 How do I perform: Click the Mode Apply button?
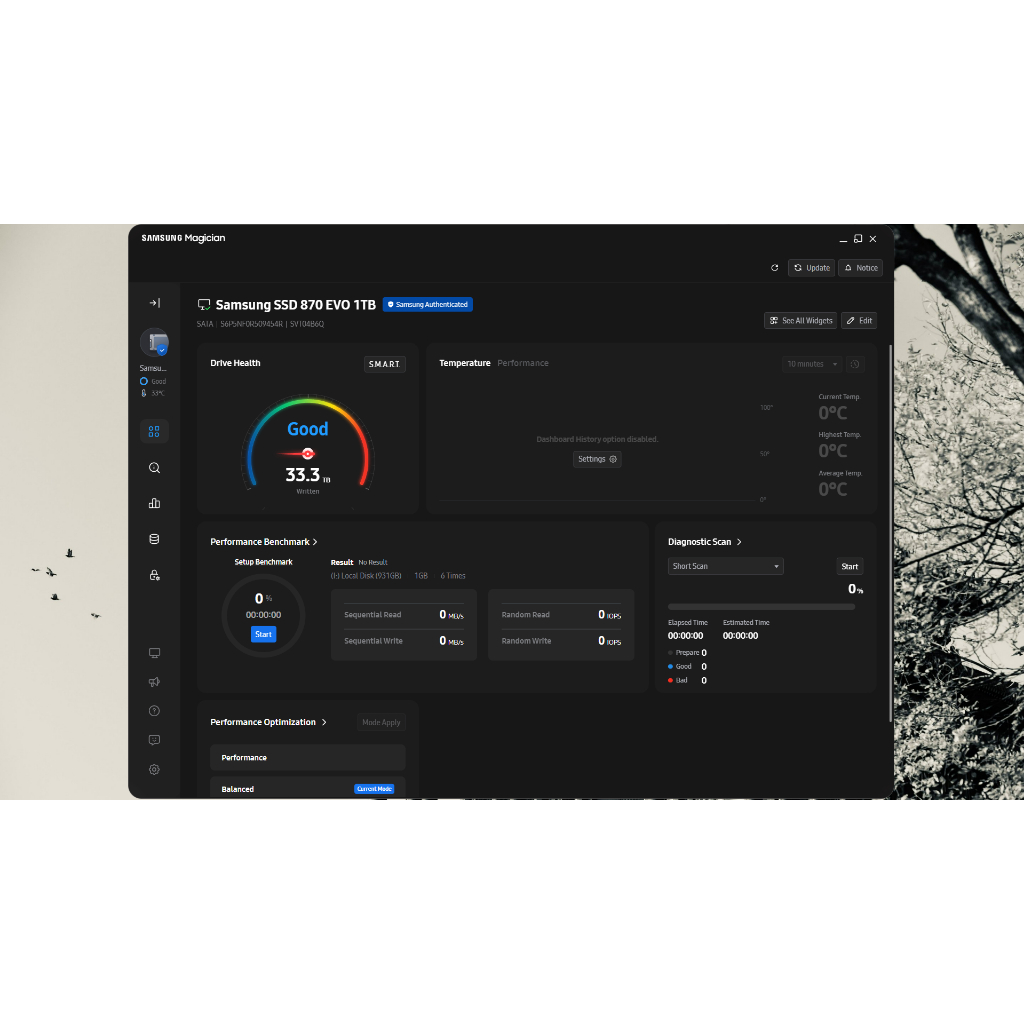pos(381,722)
